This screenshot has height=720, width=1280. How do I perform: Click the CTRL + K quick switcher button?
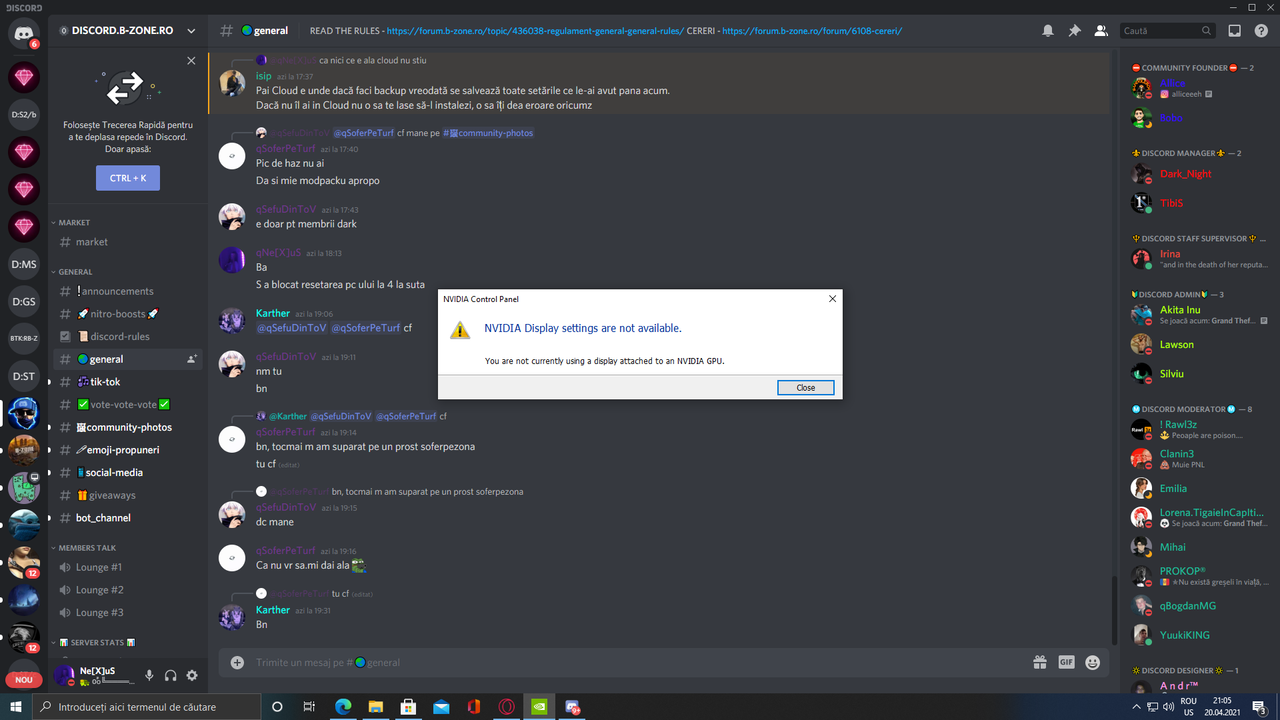(128, 178)
